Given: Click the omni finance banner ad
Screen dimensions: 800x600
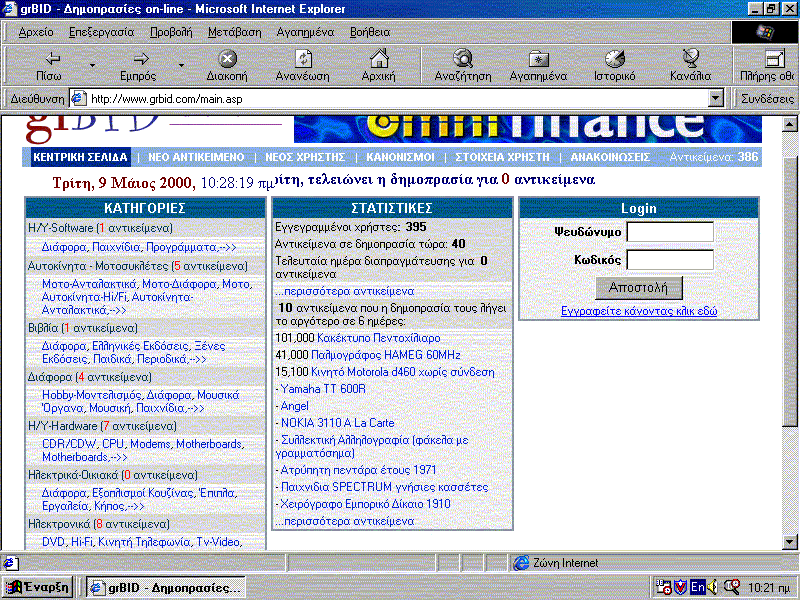Looking at the screenshot, I should (x=528, y=129).
